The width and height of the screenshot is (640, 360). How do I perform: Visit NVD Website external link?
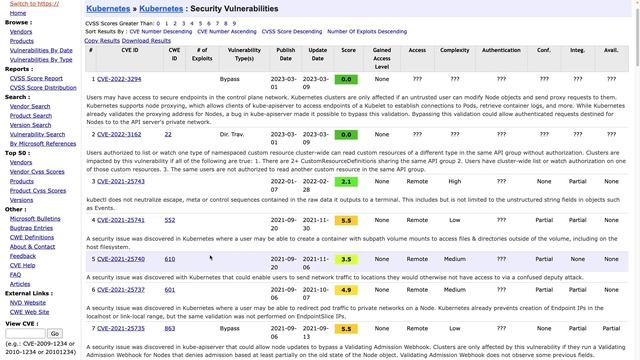pyautogui.click(x=28, y=303)
